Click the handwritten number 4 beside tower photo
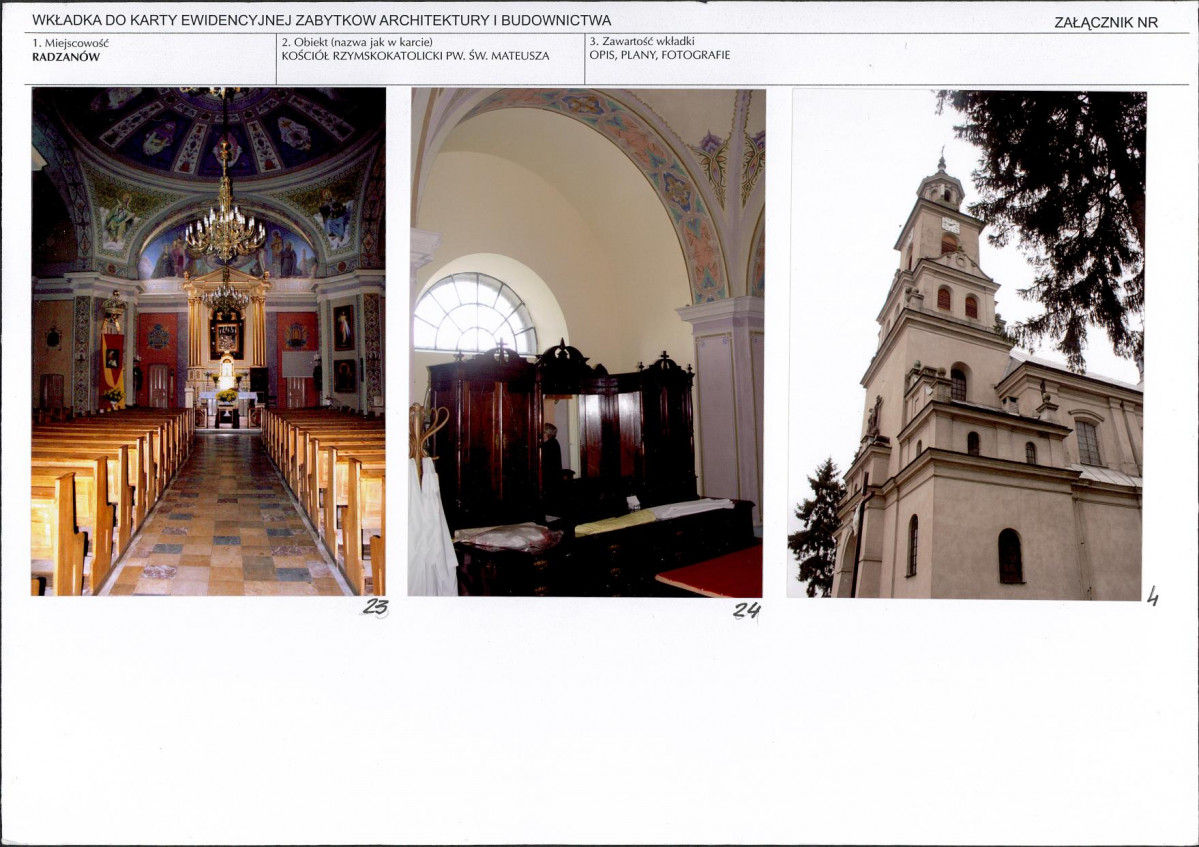 1152,596
